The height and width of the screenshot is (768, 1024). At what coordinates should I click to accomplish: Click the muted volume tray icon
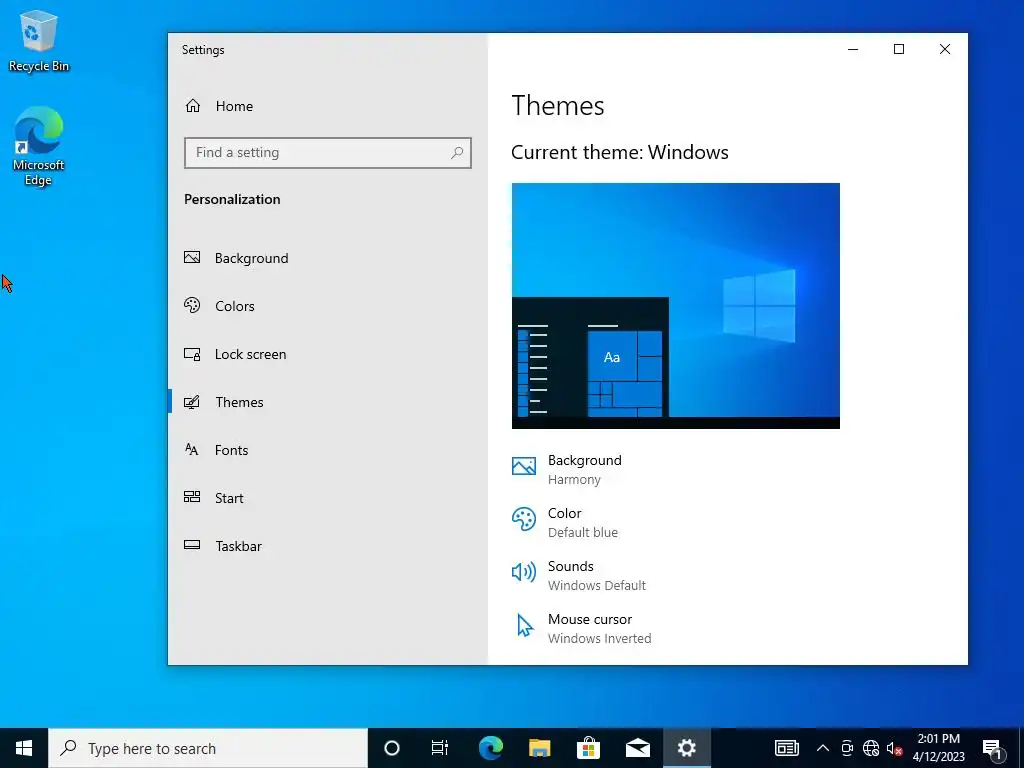(x=895, y=748)
